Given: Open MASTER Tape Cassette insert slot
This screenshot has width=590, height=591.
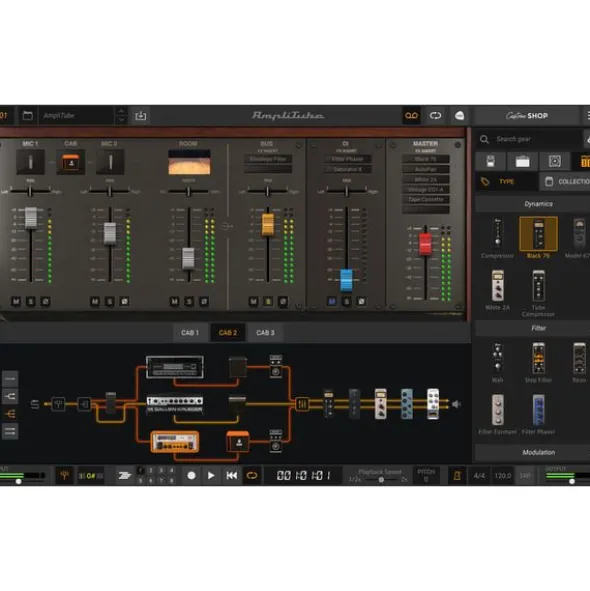Looking at the screenshot, I should (426, 199).
